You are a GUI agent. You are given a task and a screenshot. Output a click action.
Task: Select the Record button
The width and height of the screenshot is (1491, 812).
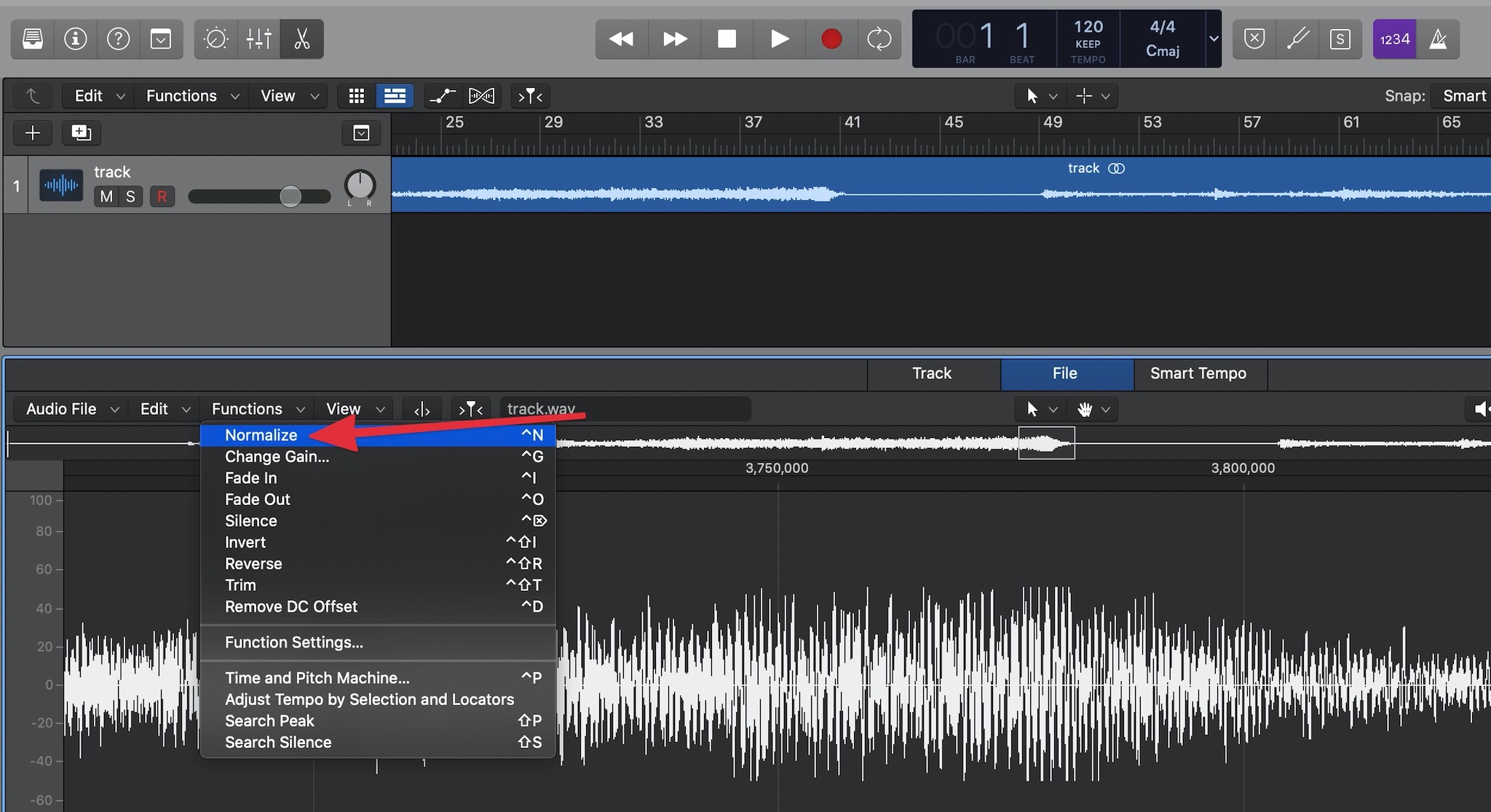[830, 38]
